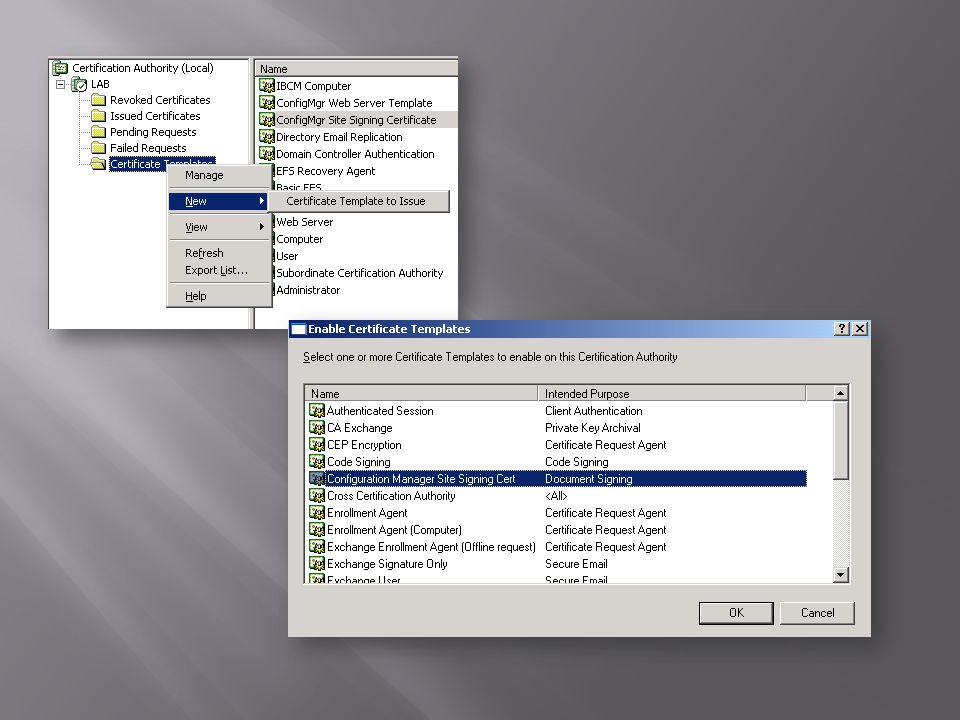Click the Issued Certificates folder icon
This screenshot has height=720, width=960.
[99, 116]
